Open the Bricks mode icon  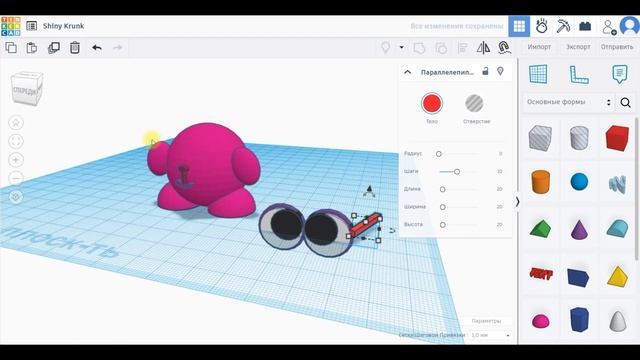(x=585, y=26)
